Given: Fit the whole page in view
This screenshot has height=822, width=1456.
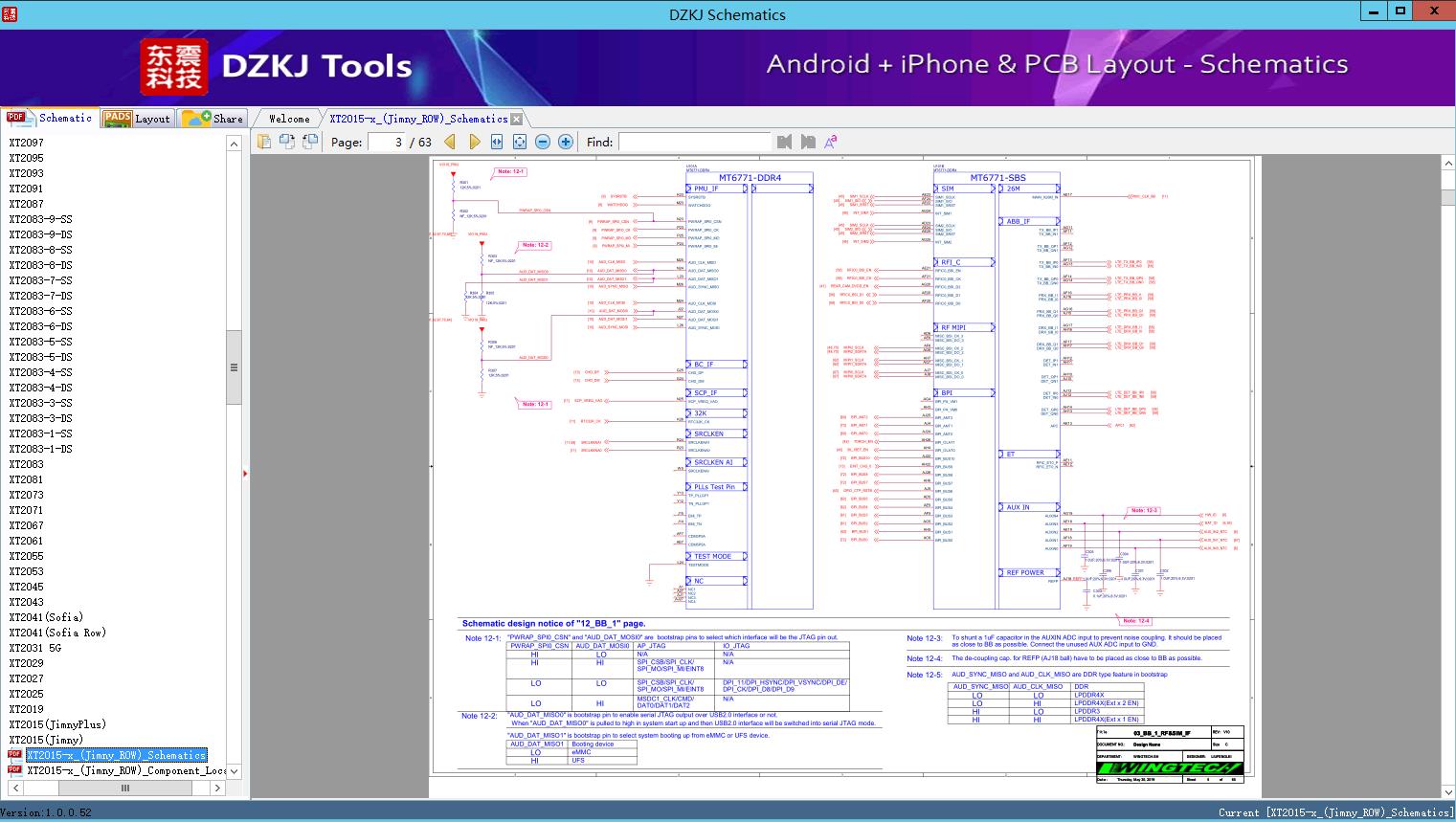Looking at the screenshot, I should (x=520, y=142).
